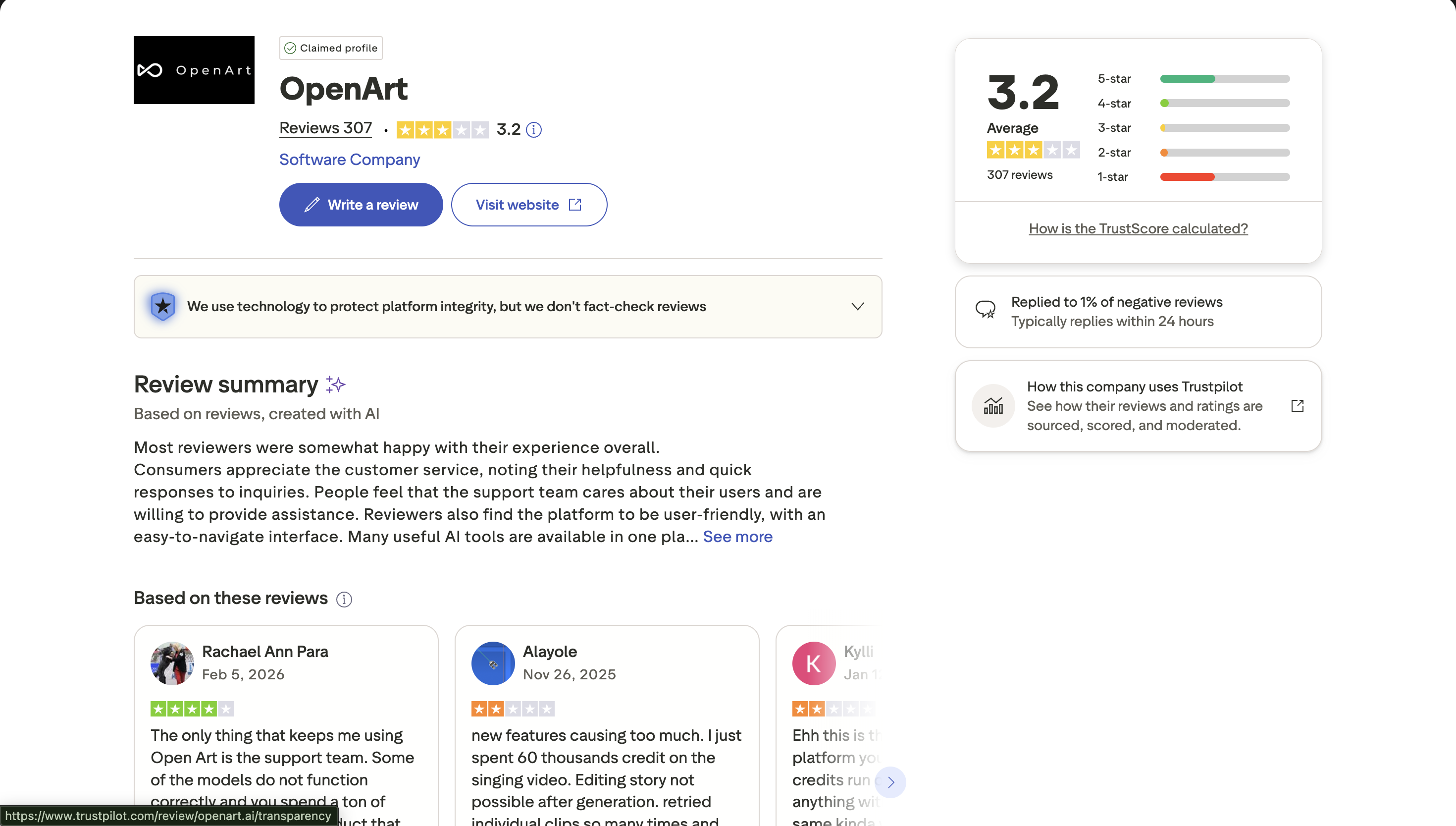
Task: Expand the platform integrity banner chevron
Action: pyautogui.click(x=857, y=306)
